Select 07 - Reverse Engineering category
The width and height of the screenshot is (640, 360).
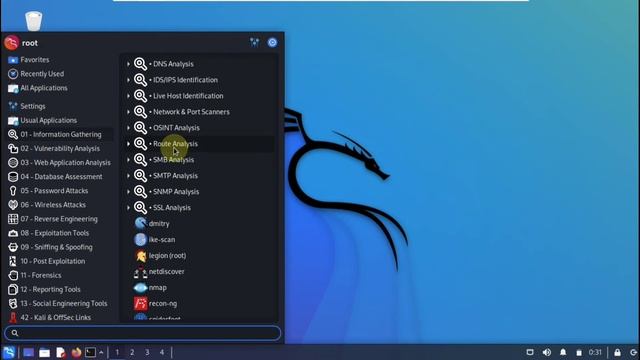[60, 219]
